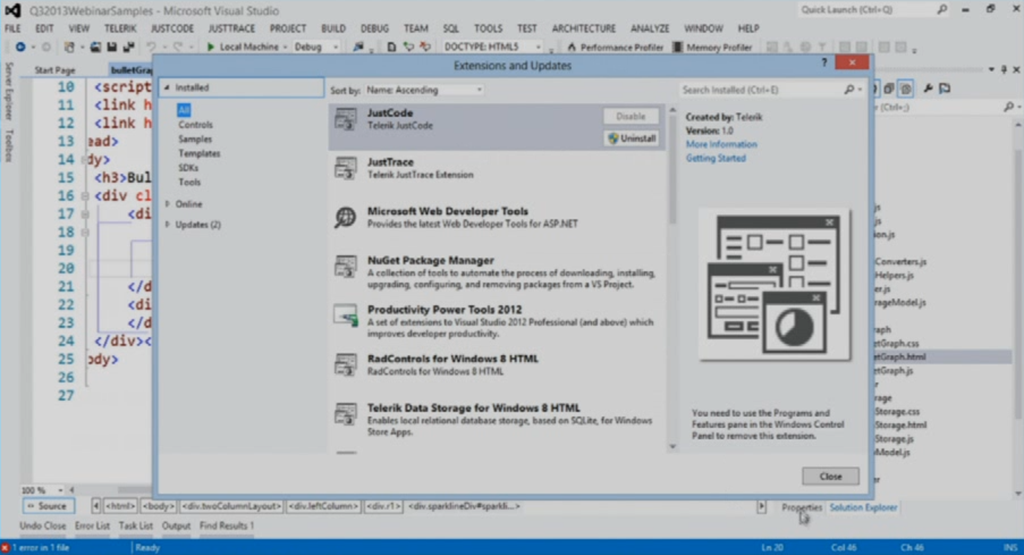The height and width of the screenshot is (555, 1024).
Task: Switch to the Start Page tab
Action: click(55, 70)
